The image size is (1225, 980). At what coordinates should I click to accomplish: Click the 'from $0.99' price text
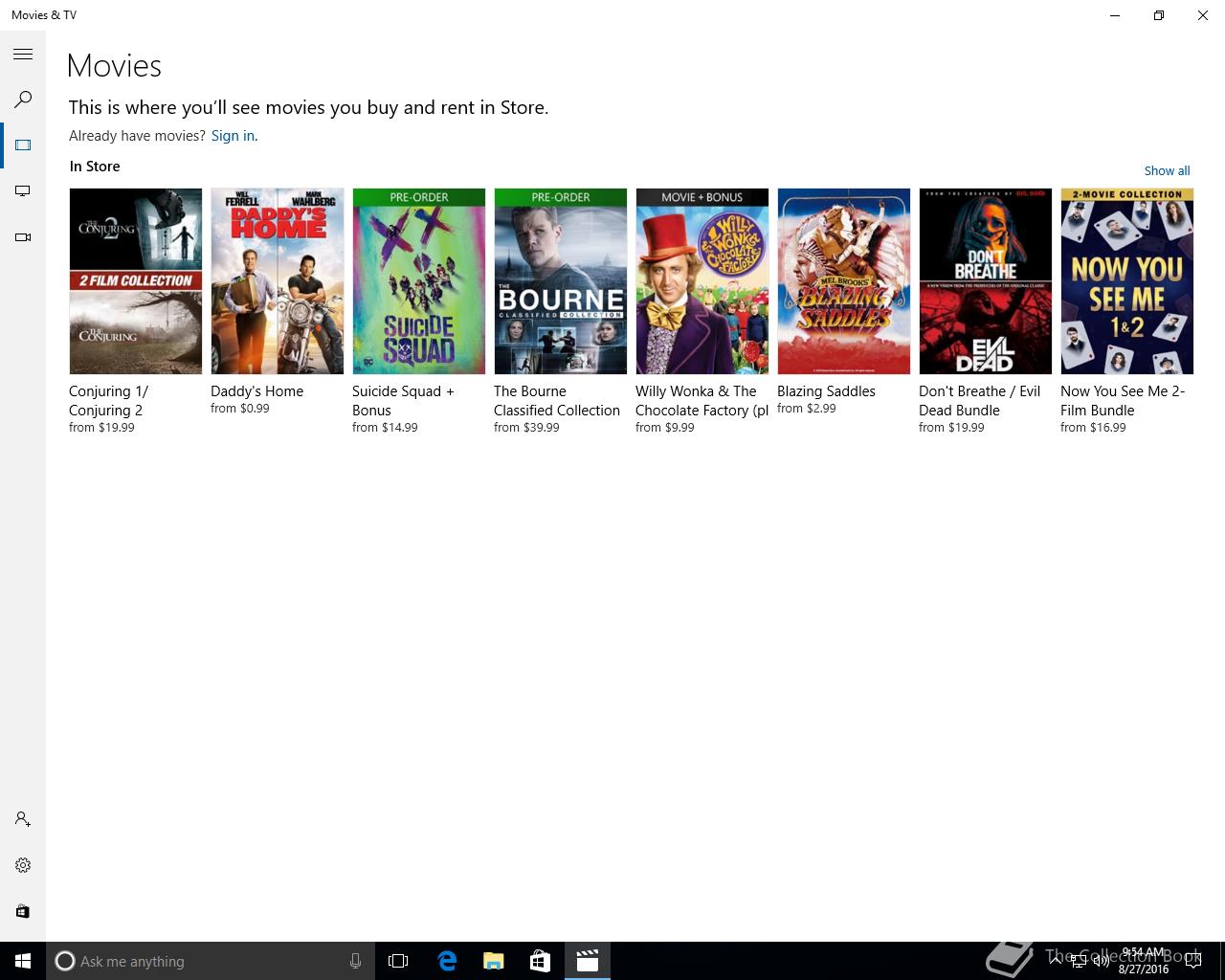click(240, 409)
